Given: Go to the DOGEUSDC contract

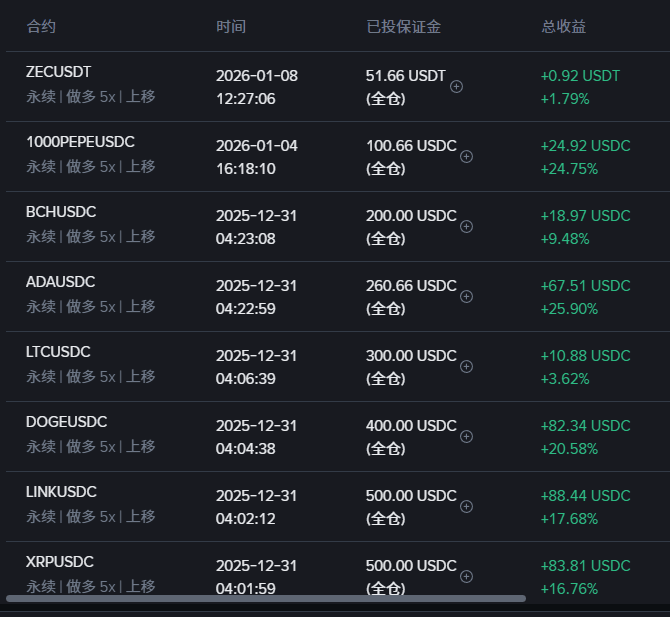Looking at the screenshot, I should 66,422.
